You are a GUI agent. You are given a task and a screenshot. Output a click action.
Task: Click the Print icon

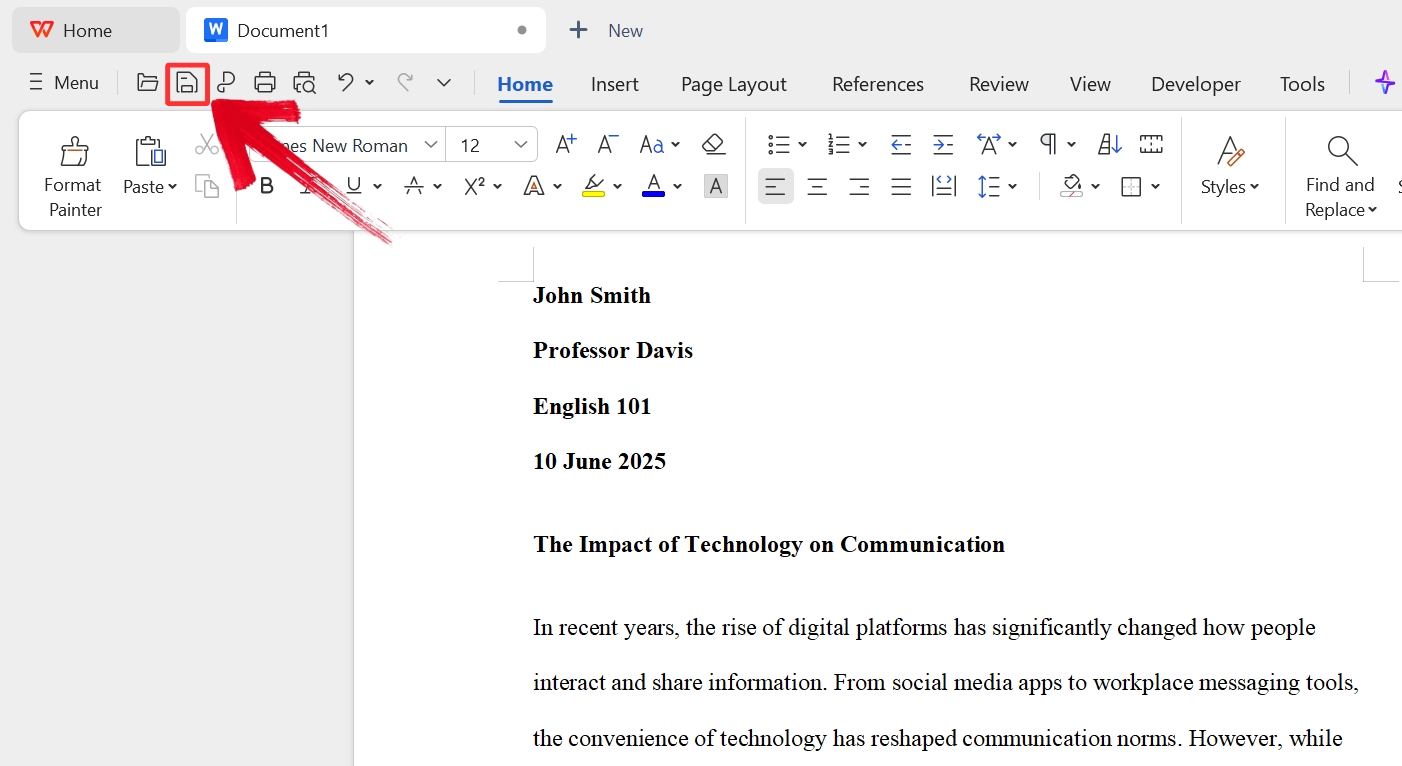pyautogui.click(x=265, y=83)
